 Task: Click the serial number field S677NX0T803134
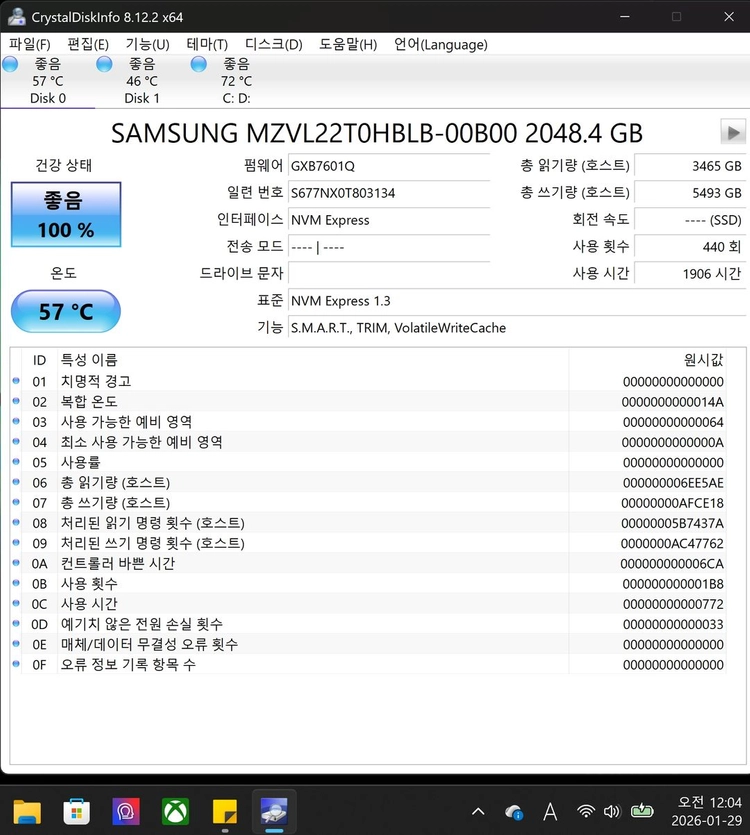pos(389,193)
